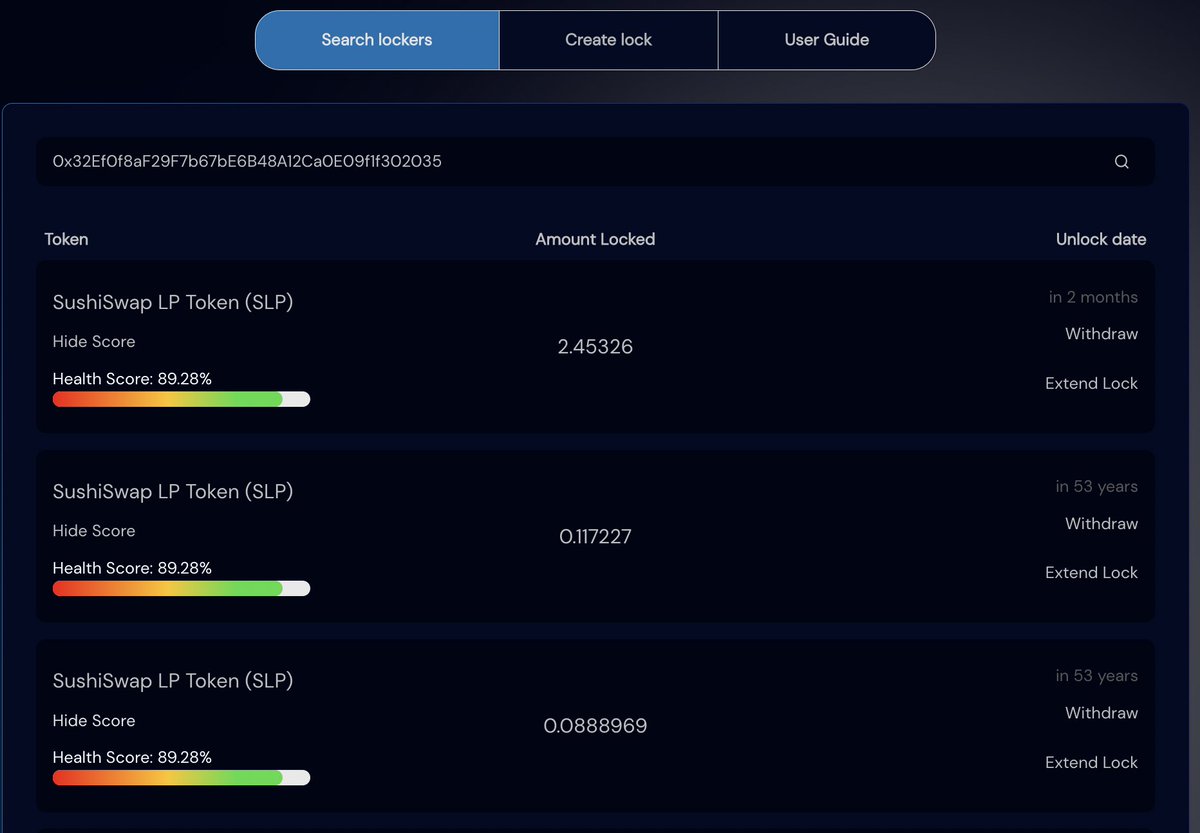Click health score bar of 2.45326 lock
The image size is (1200, 833).
point(181,399)
